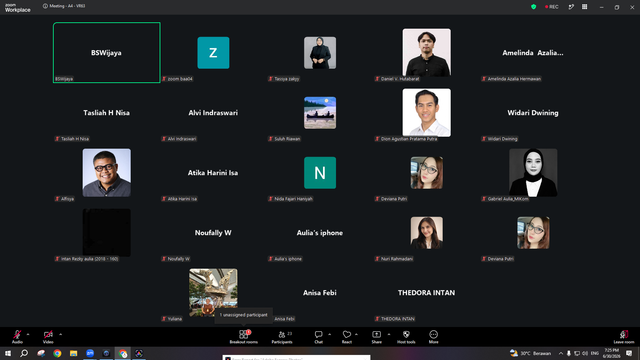Change layout with the grid view icon
Viewport: 640px width, 360px height.
coord(584,7)
